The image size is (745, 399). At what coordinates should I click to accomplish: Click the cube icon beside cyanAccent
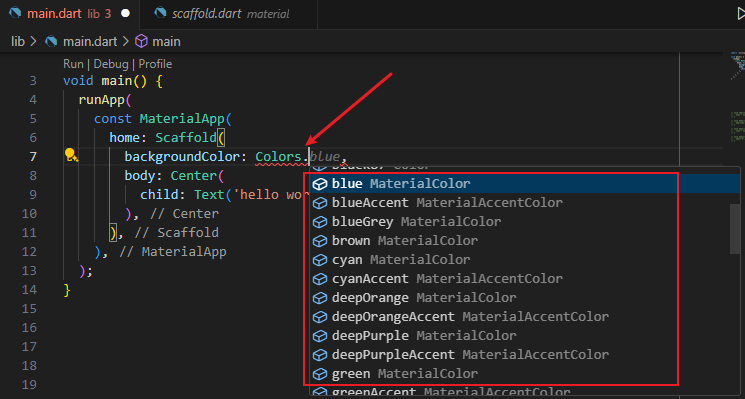[x=320, y=279]
